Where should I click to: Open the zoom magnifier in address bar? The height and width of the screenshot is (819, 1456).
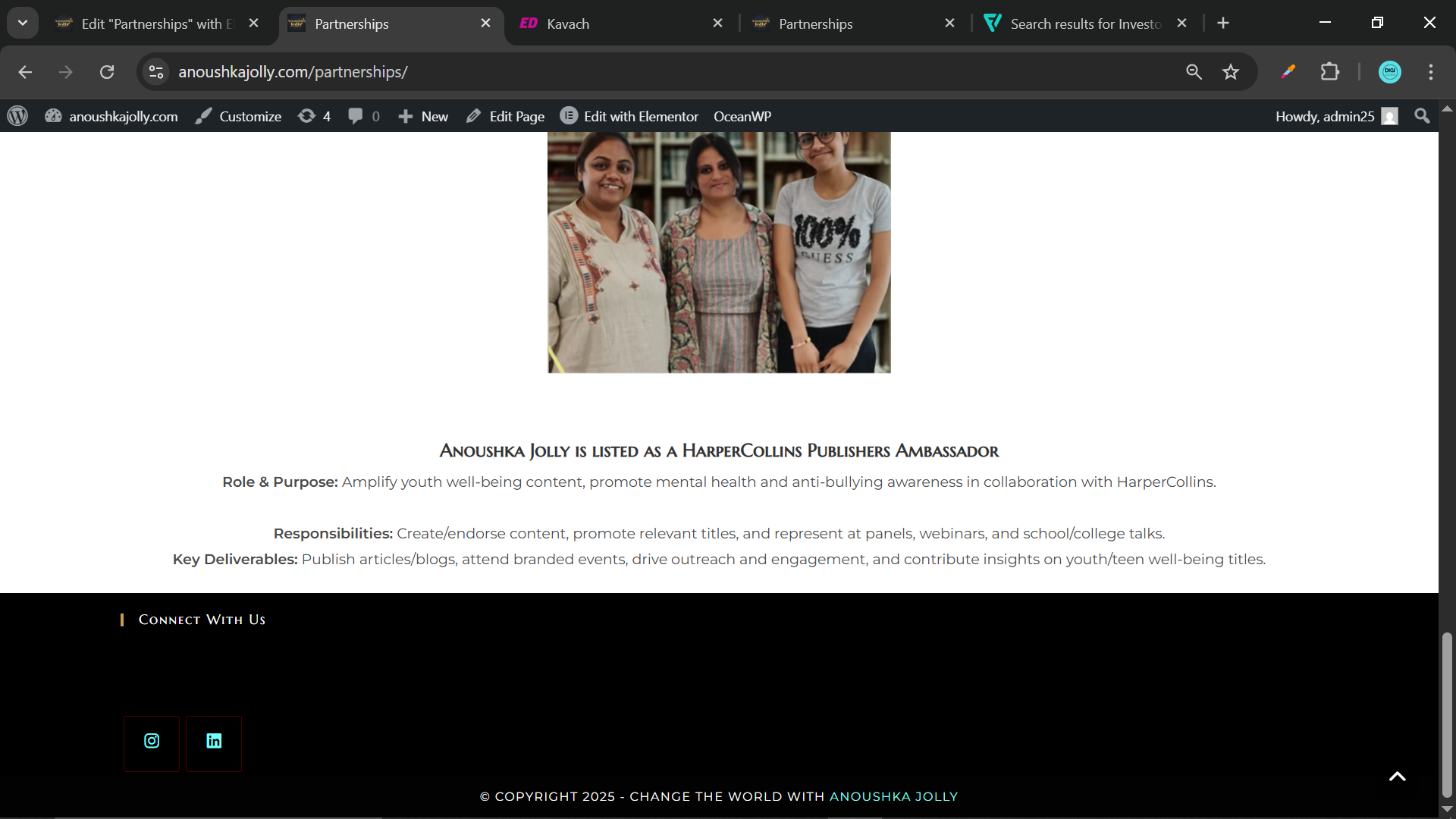click(1194, 72)
